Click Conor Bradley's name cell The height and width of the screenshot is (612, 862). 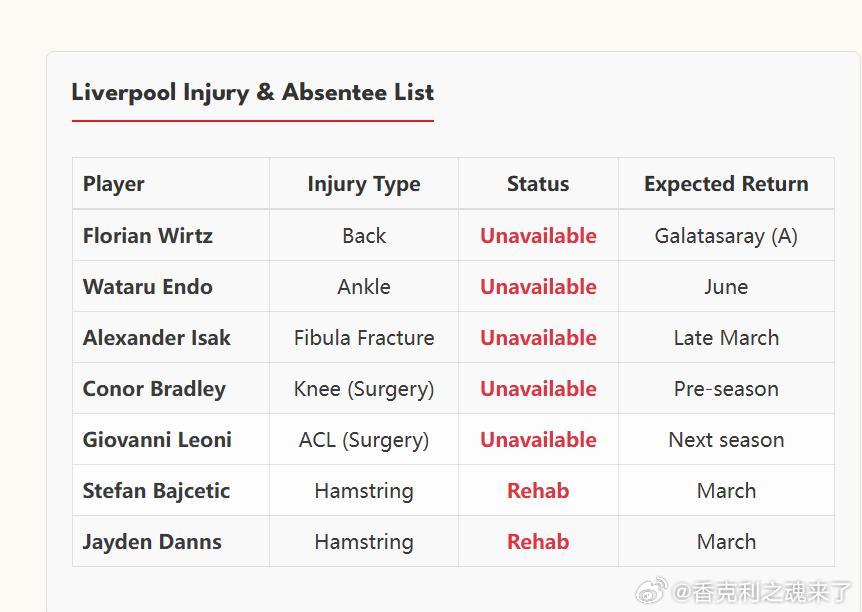tap(154, 389)
